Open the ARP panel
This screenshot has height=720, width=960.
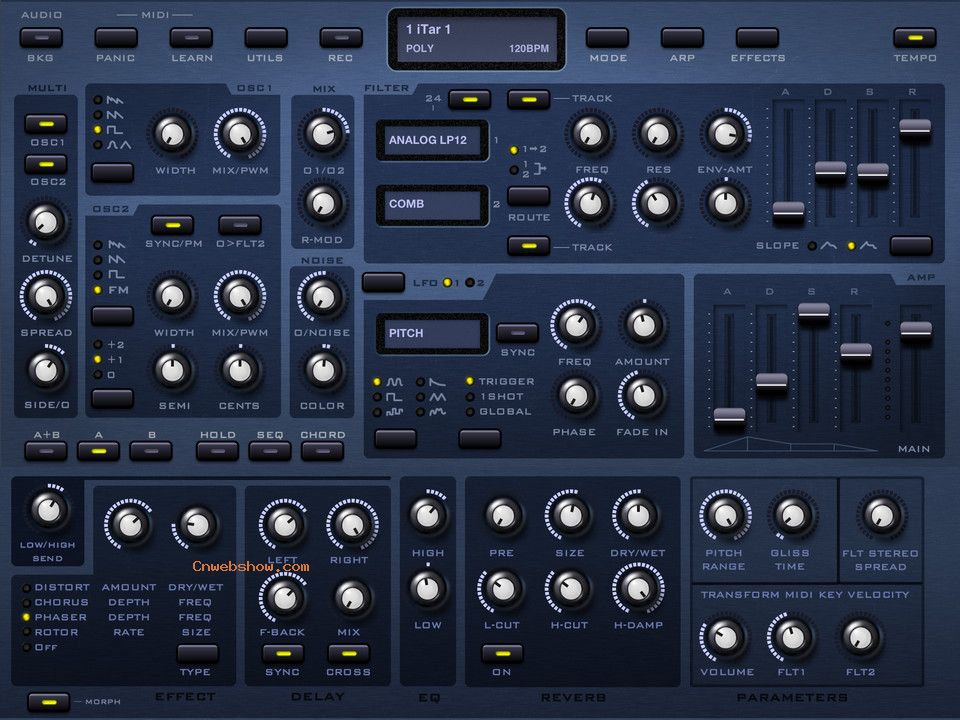point(682,38)
